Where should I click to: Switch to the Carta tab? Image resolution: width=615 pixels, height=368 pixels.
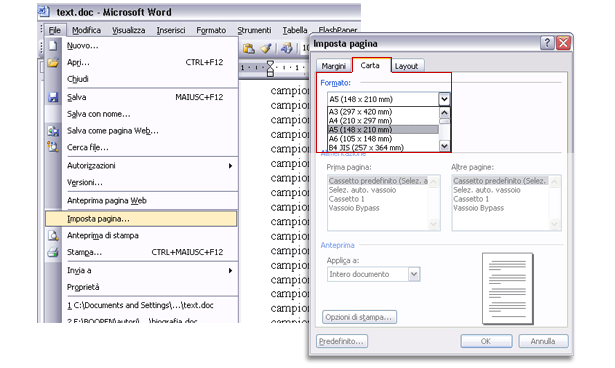[370, 65]
